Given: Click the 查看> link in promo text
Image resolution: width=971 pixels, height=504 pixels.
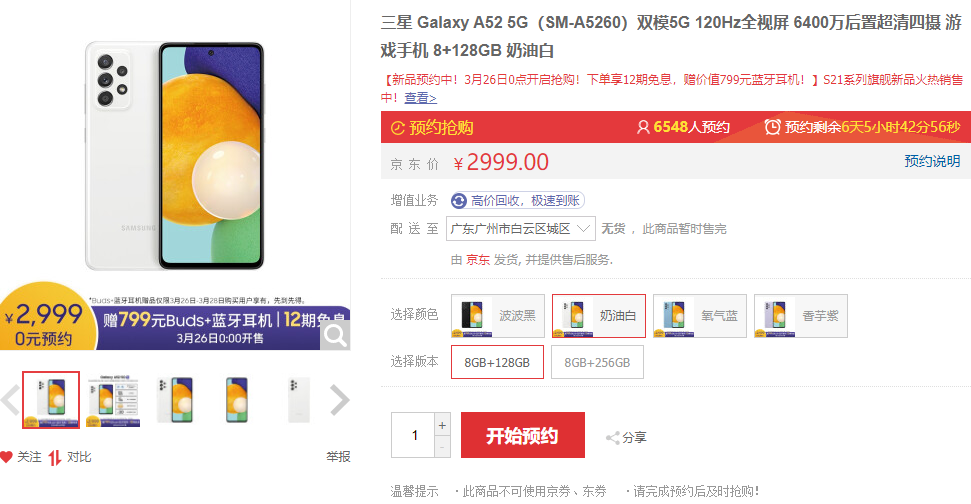Looking at the screenshot, I should (420, 98).
